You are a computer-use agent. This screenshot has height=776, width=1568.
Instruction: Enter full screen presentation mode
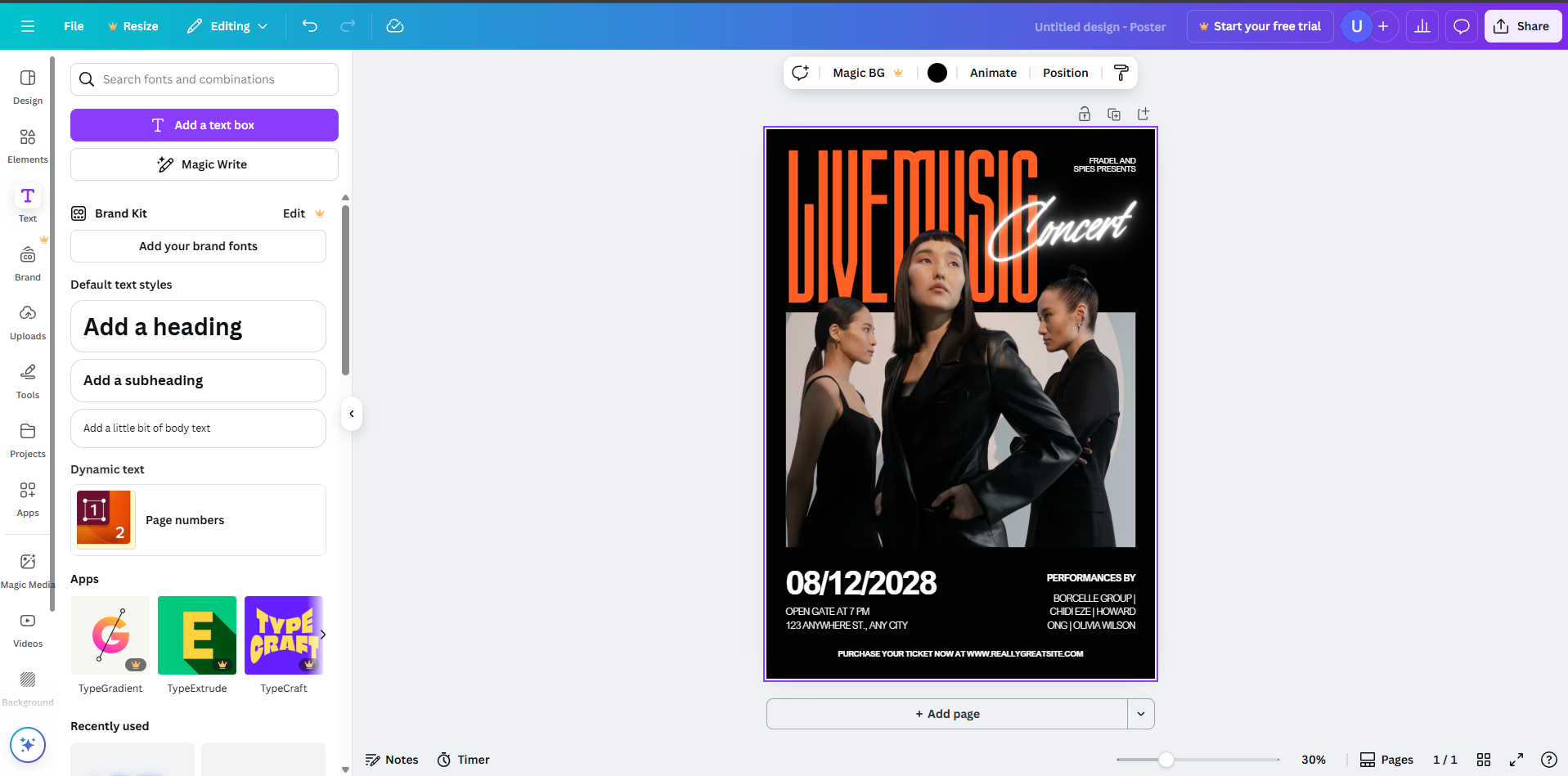pos(1516,760)
